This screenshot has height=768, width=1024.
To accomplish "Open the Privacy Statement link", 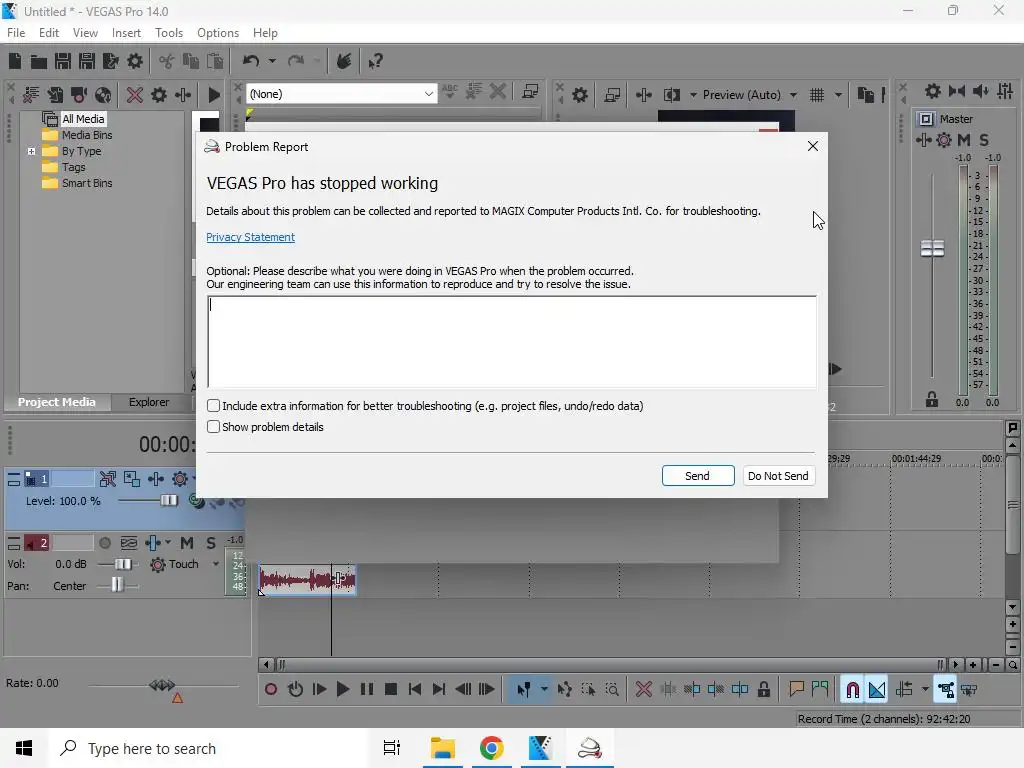I will coord(250,237).
